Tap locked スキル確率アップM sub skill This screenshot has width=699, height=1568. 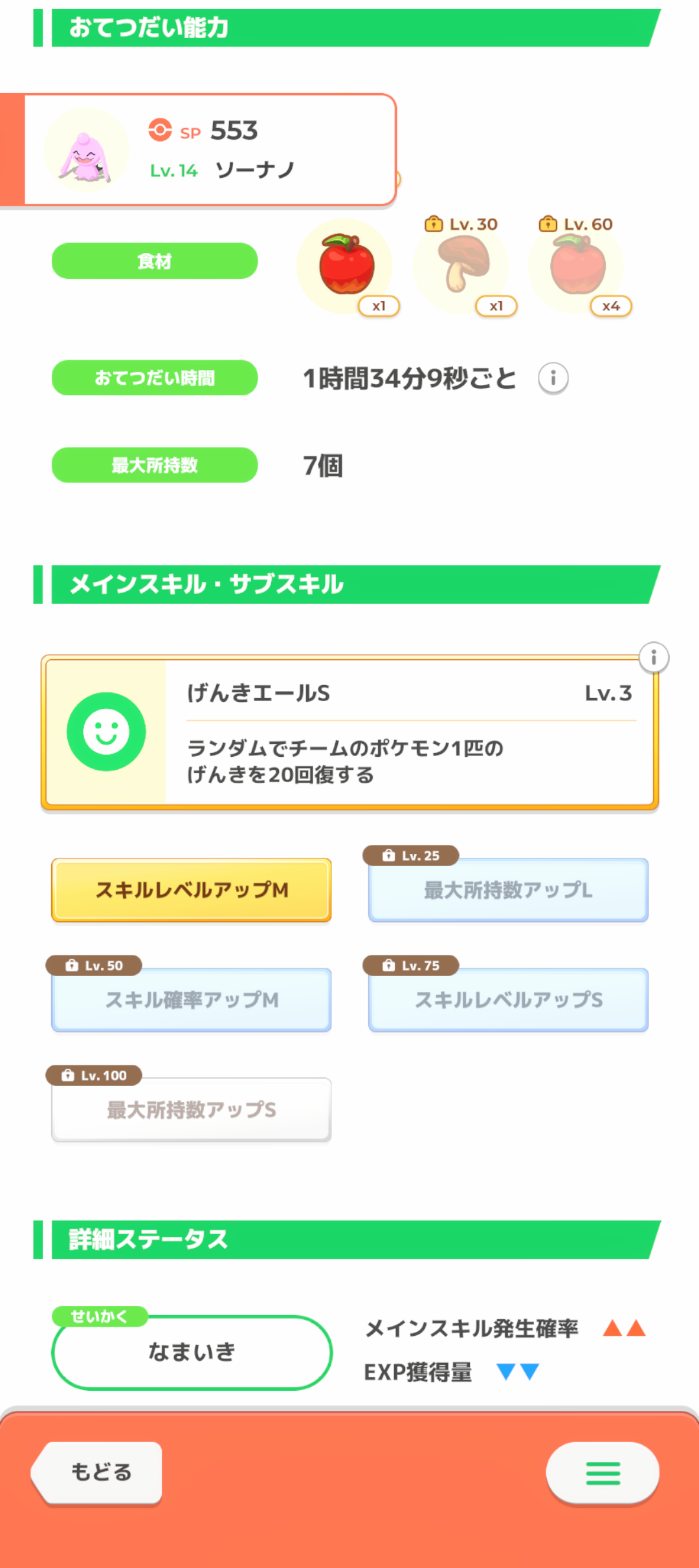pyautogui.click(x=192, y=1000)
